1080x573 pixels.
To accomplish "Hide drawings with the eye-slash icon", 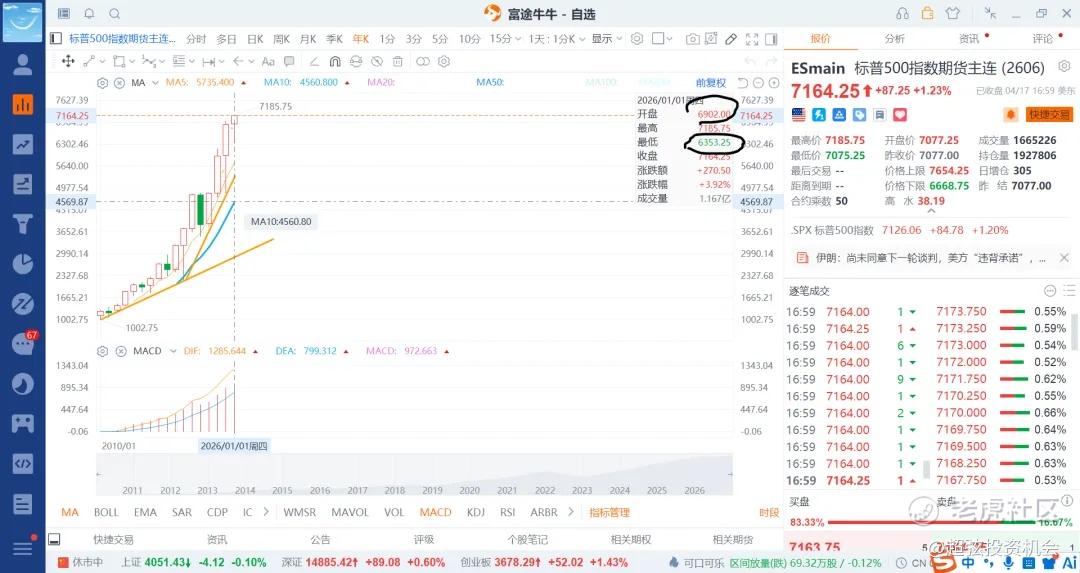I will click(x=377, y=61).
